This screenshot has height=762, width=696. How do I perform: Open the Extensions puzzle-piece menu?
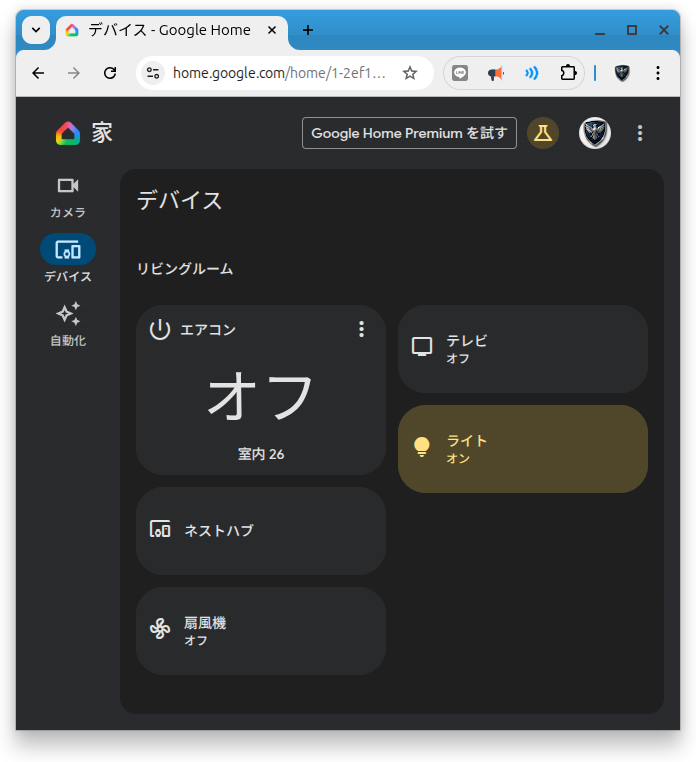(568, 73)
